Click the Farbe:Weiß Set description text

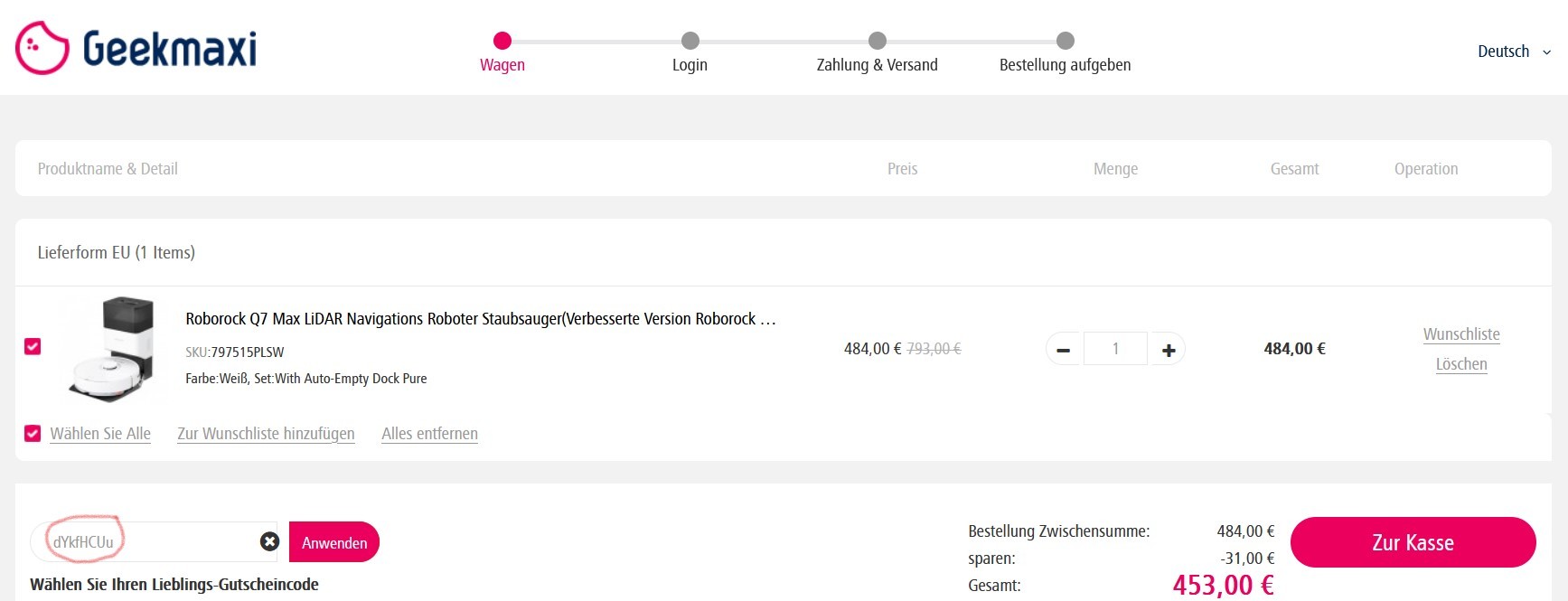(306, 379)
